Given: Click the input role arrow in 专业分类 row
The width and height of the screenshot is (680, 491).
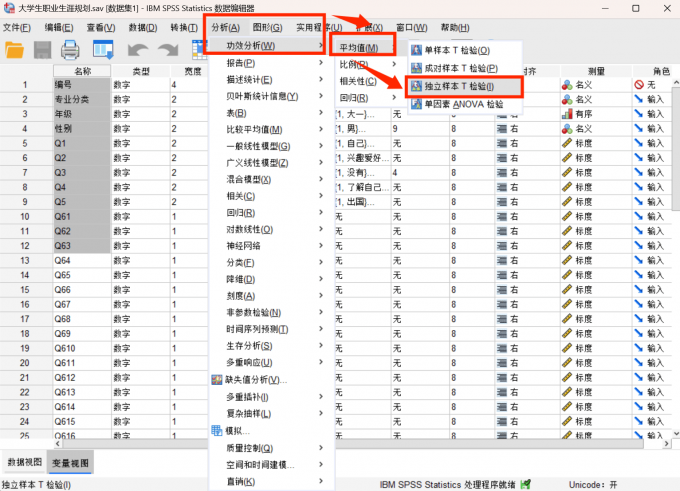Looking at the screenshot, I should click(639, 99).
